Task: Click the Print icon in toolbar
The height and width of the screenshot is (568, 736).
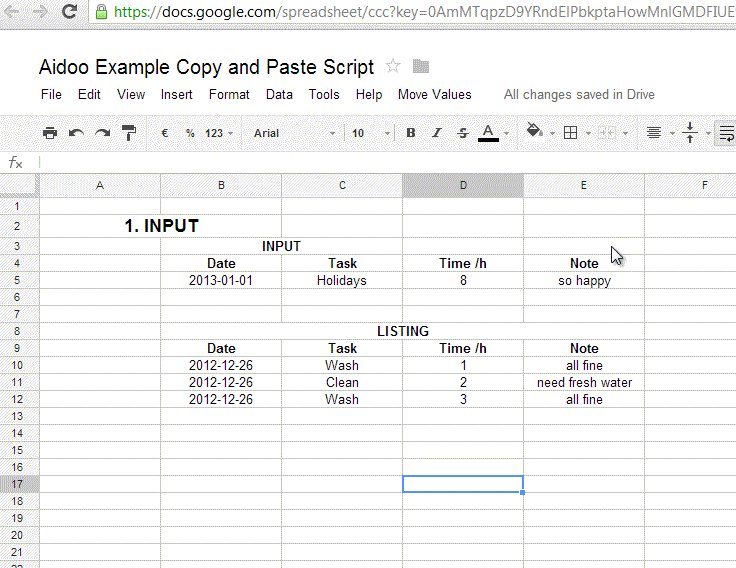Action: (x=50, y=133)
